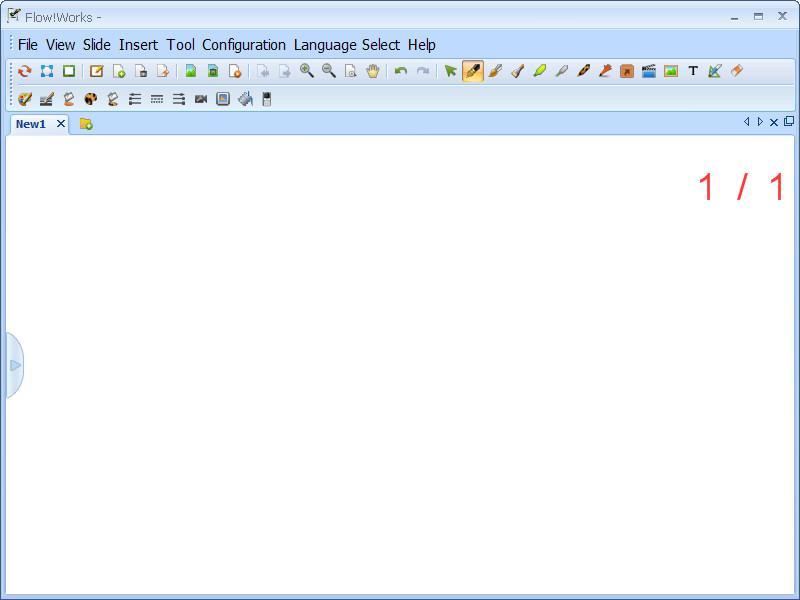
Task: Click the video camera icon
Action: click(x=201, y=99)
